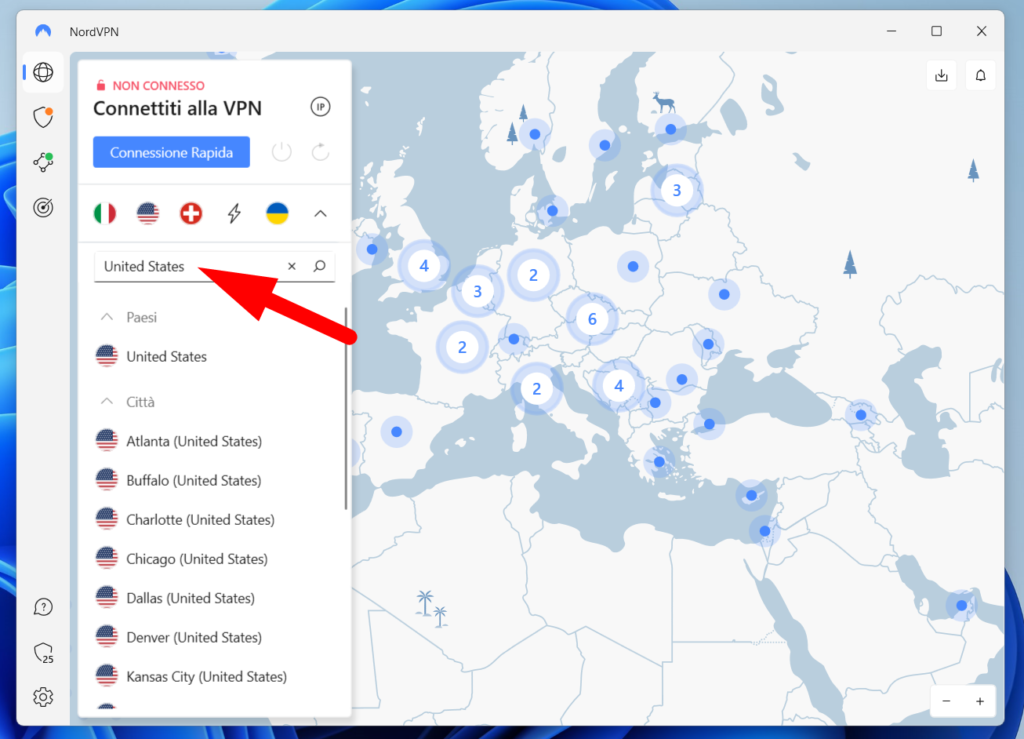Zoom out the map with minus button
Image resolution: width=1024 pixels, height=739 pixels.
click(x=946, y=701)
